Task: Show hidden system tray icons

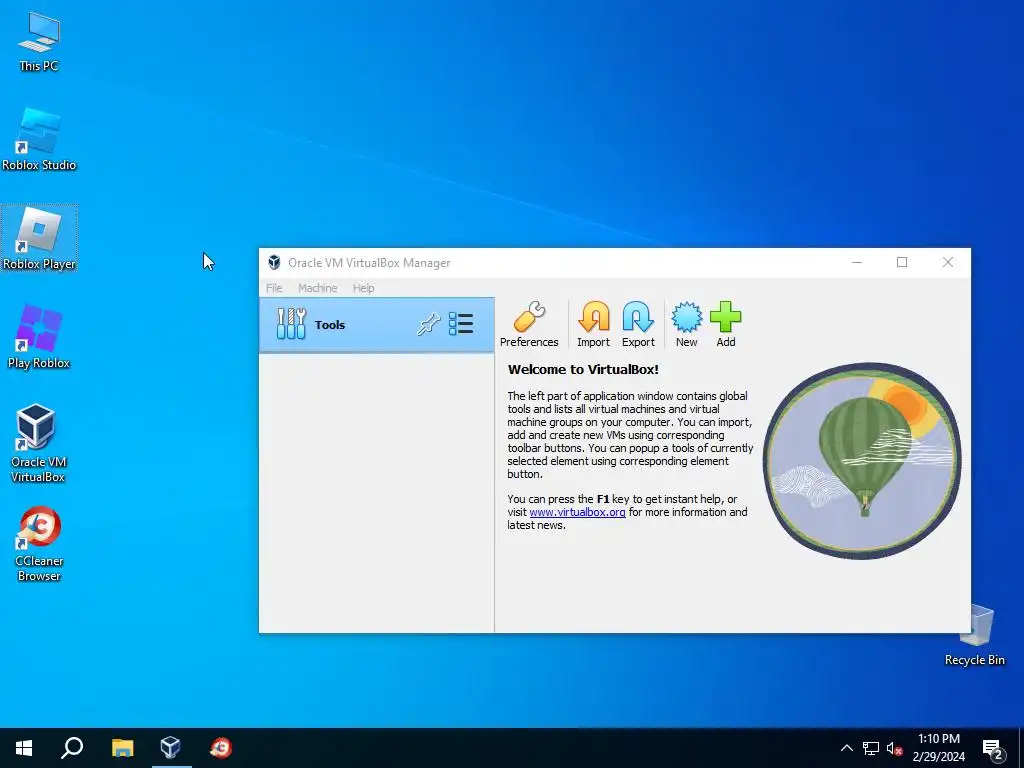Action: coord(846,748)
